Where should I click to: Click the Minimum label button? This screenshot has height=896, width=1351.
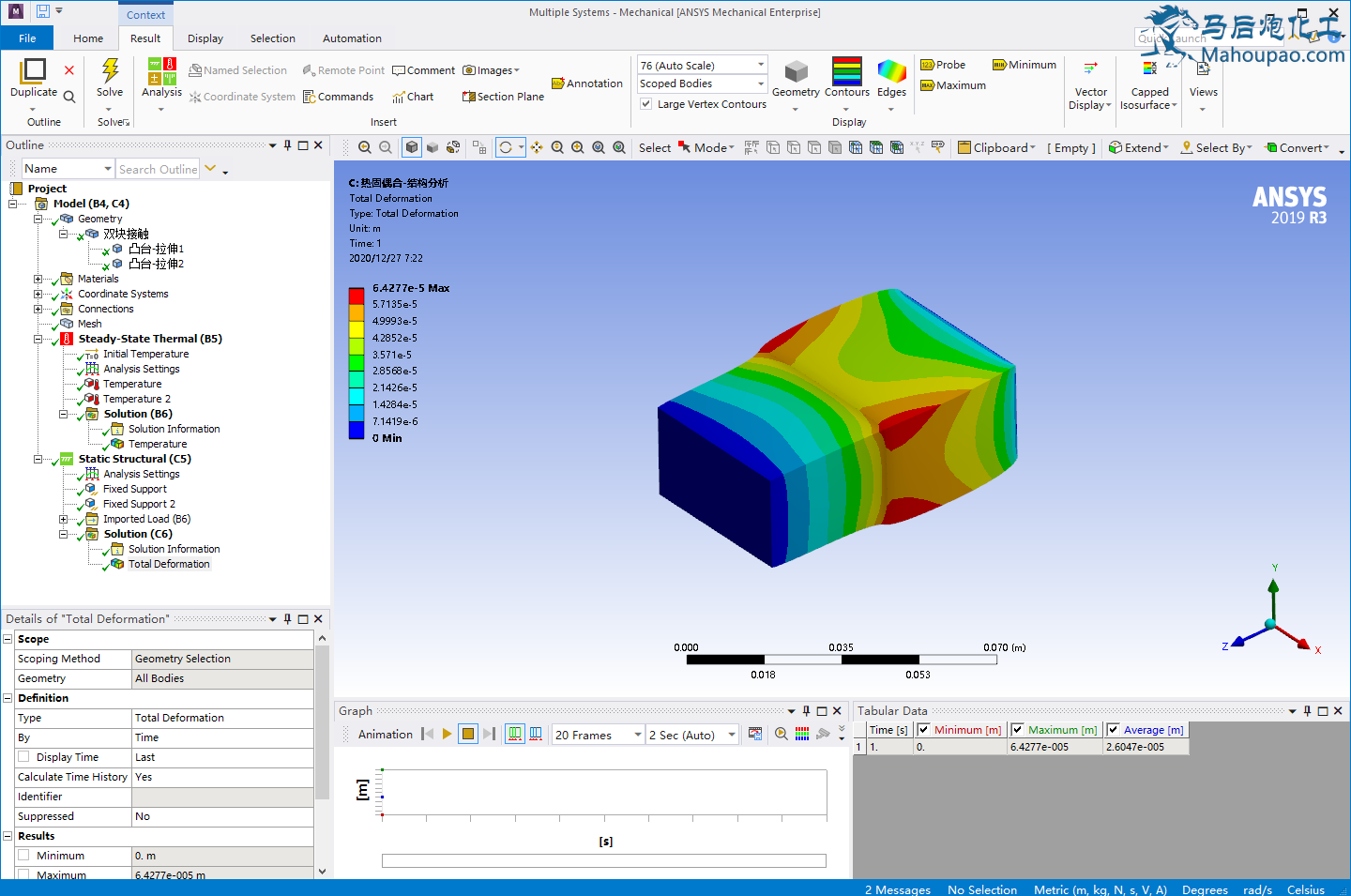[x=1025, y=65]
